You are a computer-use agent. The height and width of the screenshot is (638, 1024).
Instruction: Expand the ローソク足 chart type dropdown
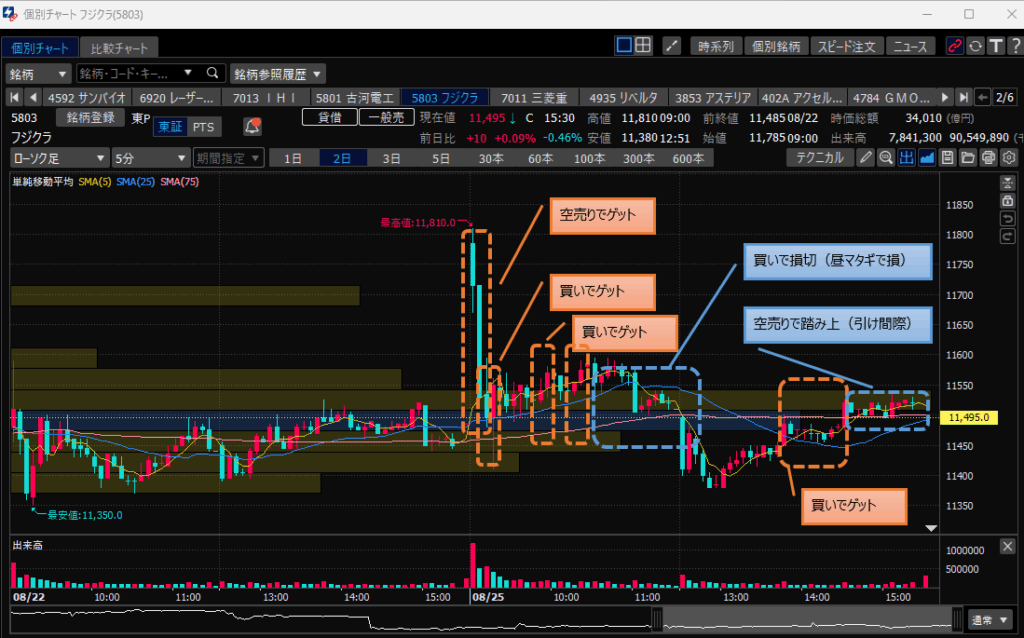tap(59, 158)
